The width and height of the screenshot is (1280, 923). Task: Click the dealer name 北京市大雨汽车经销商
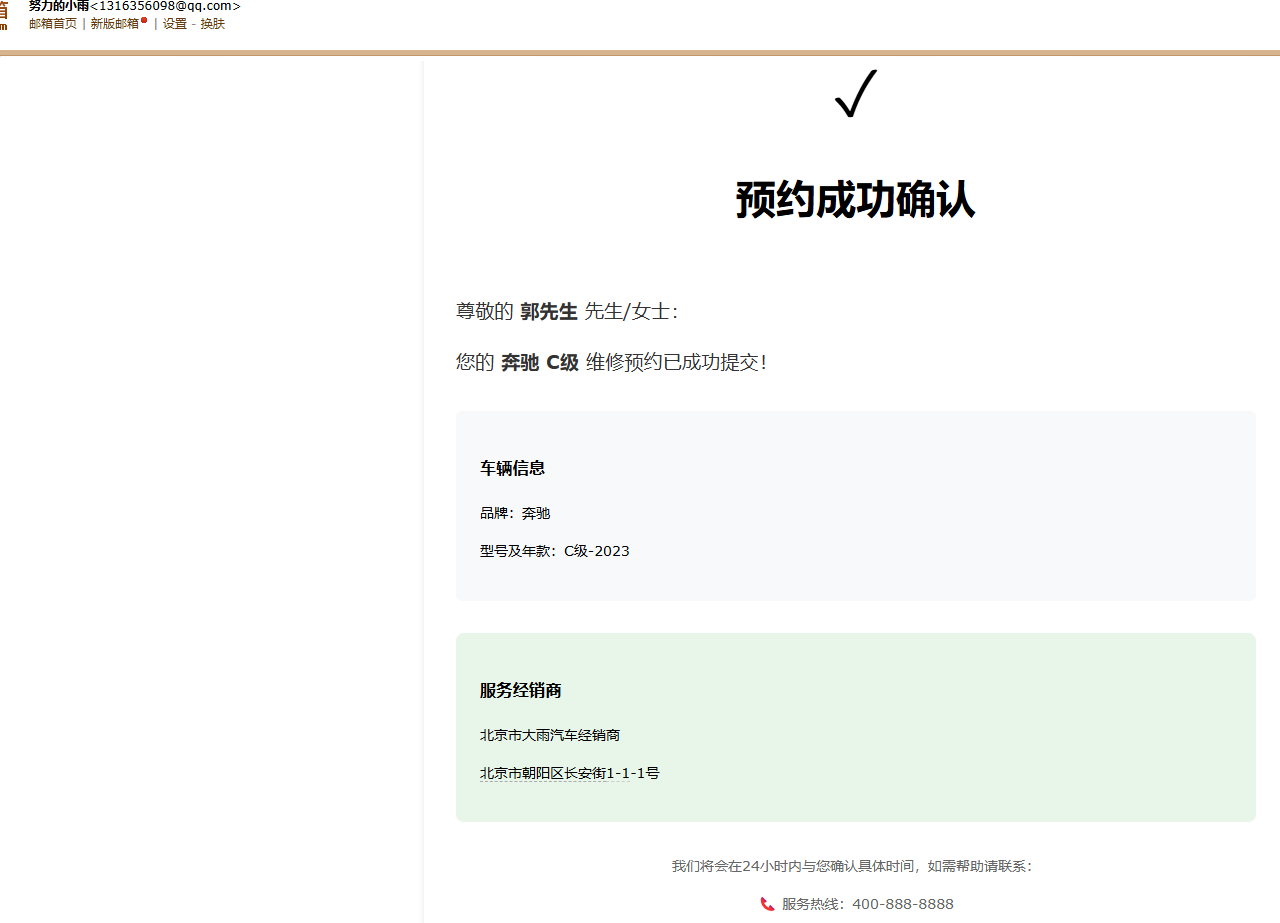[x=550, y=735]
